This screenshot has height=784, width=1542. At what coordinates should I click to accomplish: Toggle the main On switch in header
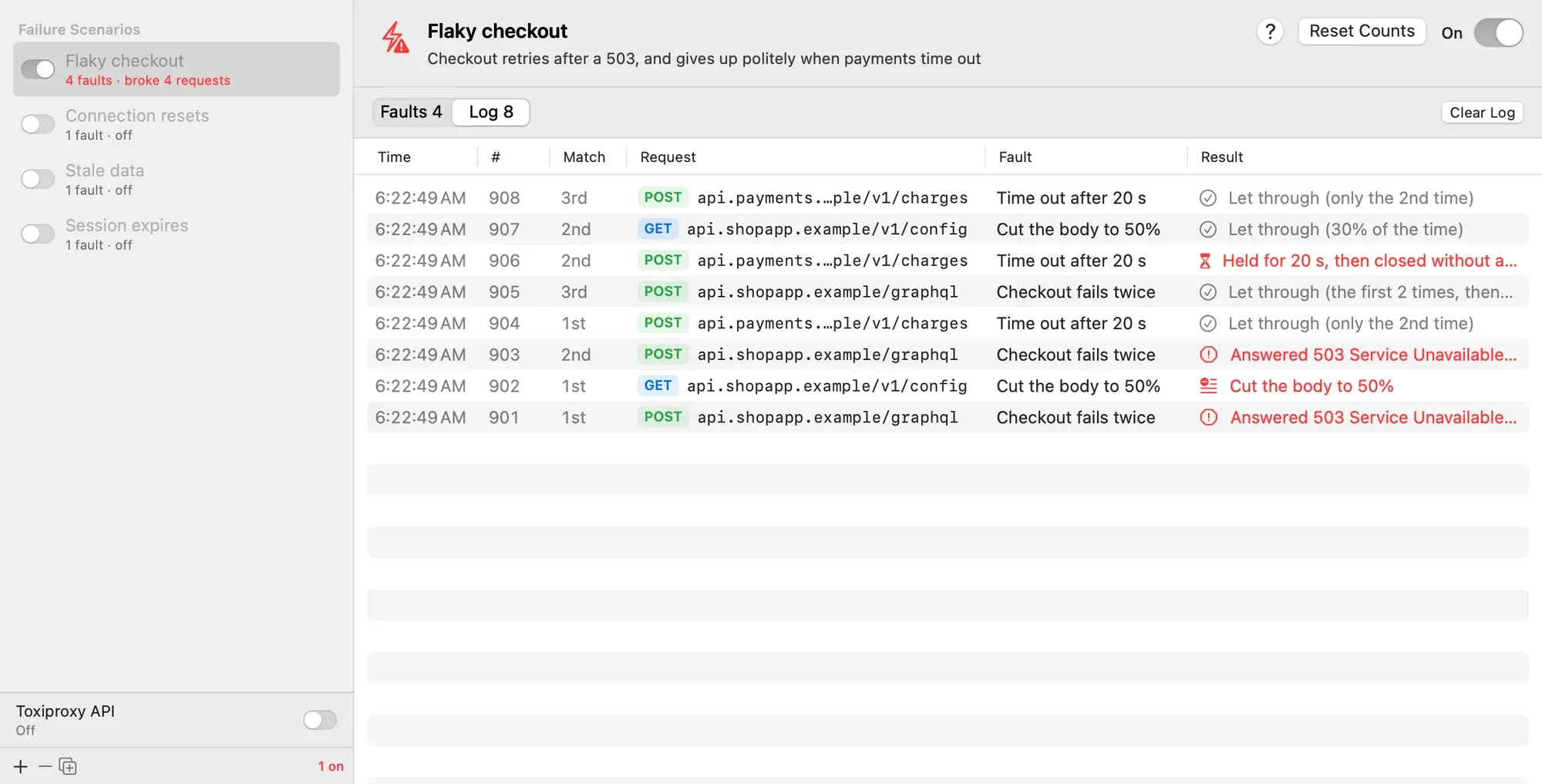1498,32
